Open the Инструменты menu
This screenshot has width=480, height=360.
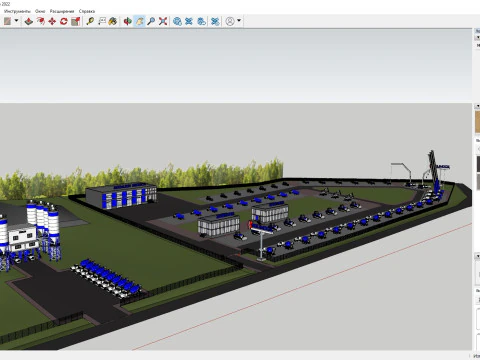pyautogui.click(x=17, y=11)
